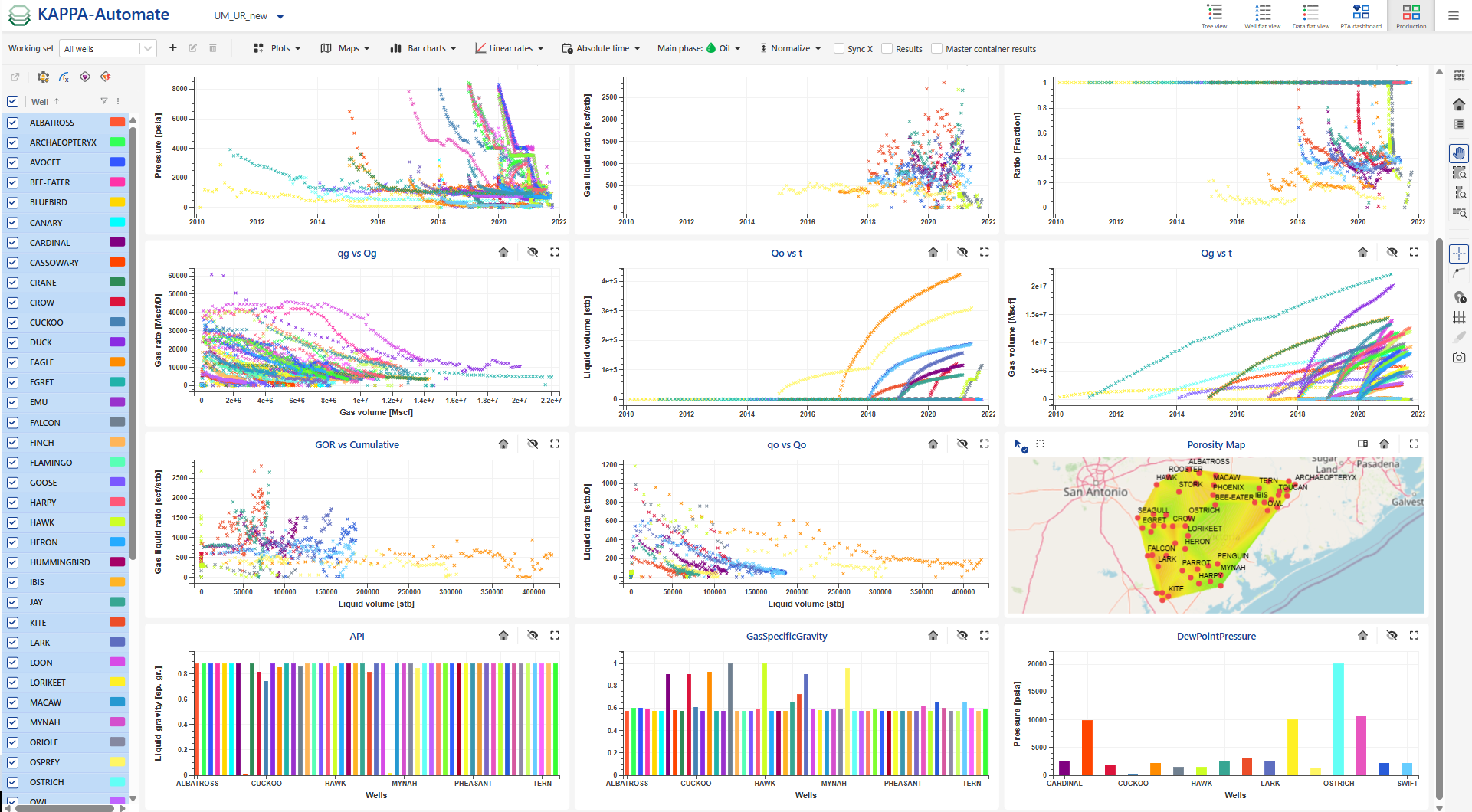
Task: Open the PTA dashboard
Action: [1361, 15]
